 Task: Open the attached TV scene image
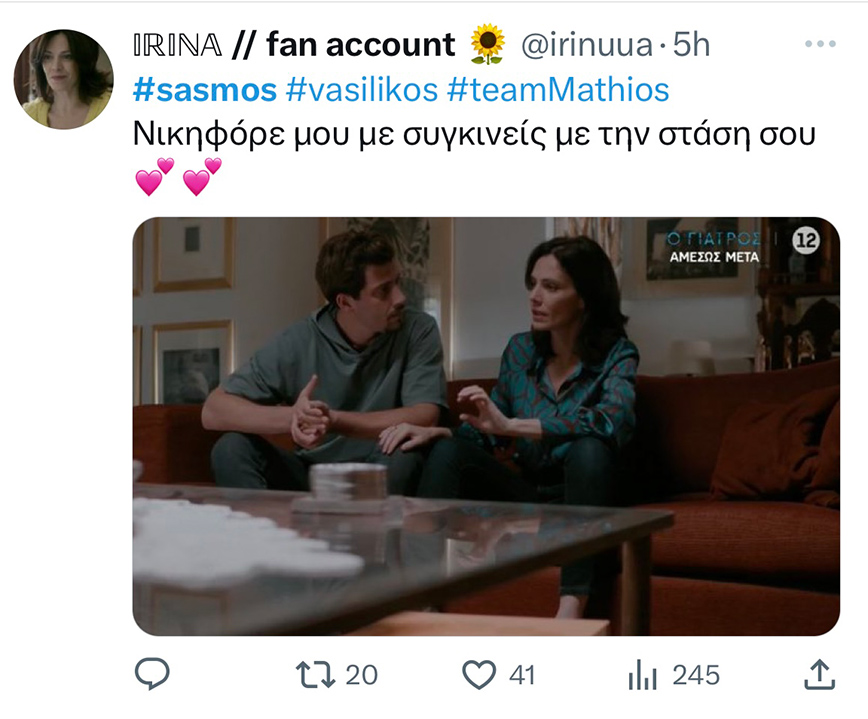[486, 426]
